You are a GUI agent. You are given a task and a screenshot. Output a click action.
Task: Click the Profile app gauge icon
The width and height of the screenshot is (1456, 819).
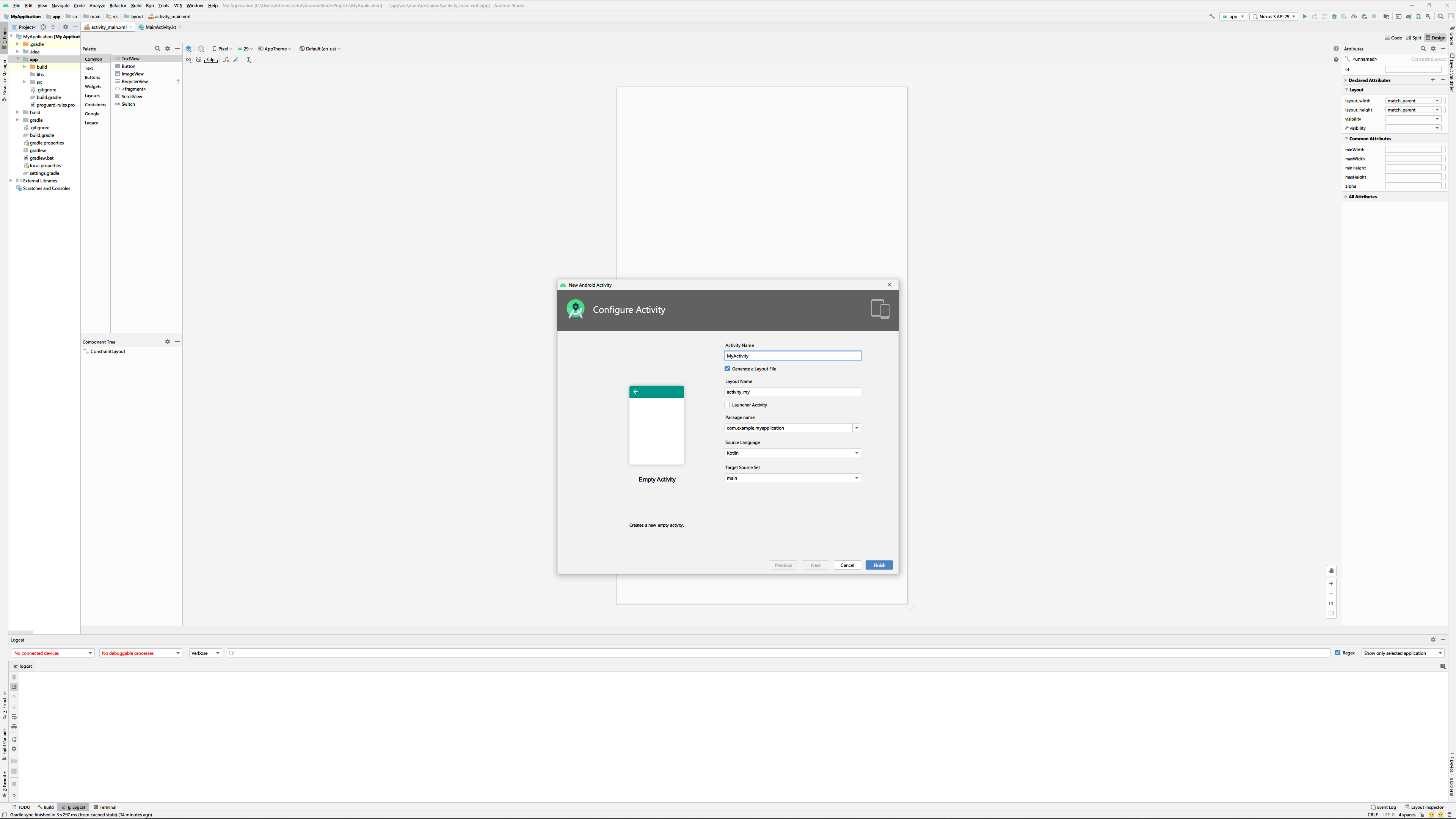(1354, 16)
